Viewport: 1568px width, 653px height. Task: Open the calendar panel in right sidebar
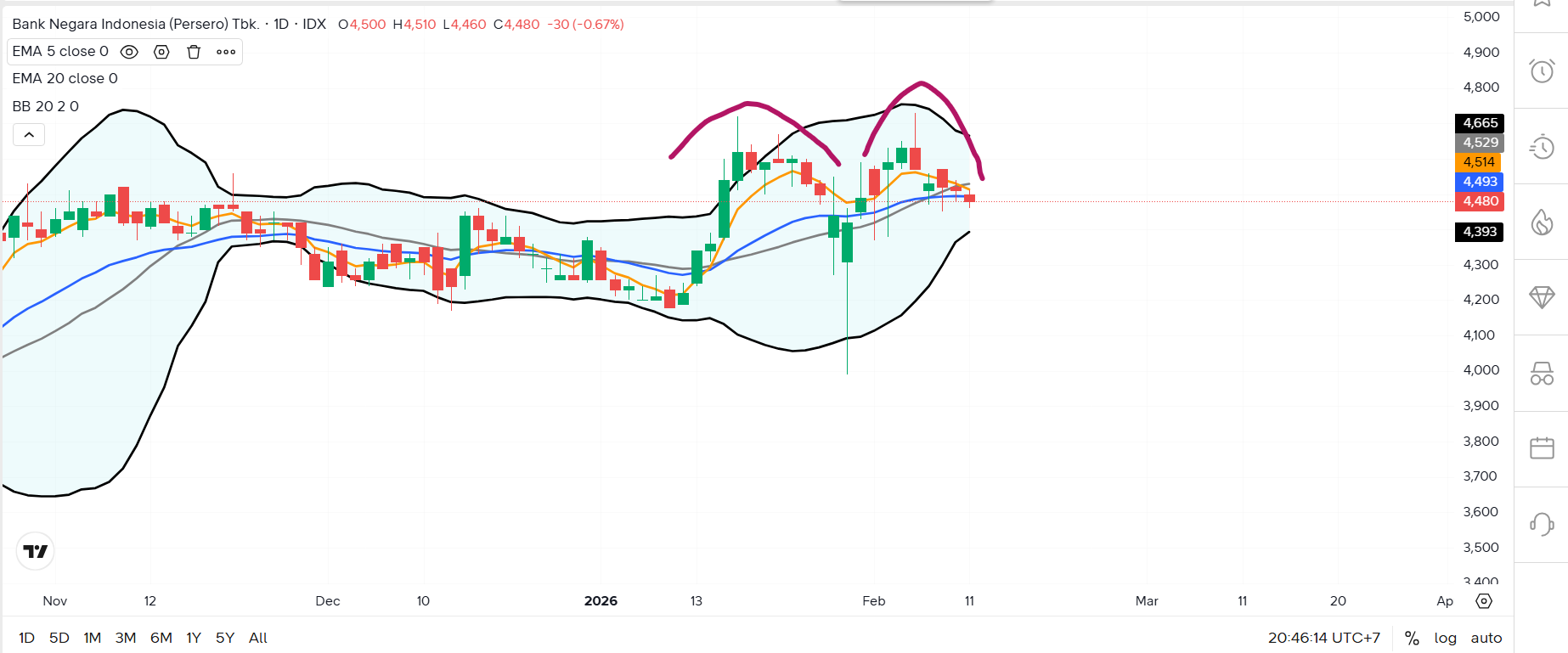pyautogui.click(x=1542, y=448)
